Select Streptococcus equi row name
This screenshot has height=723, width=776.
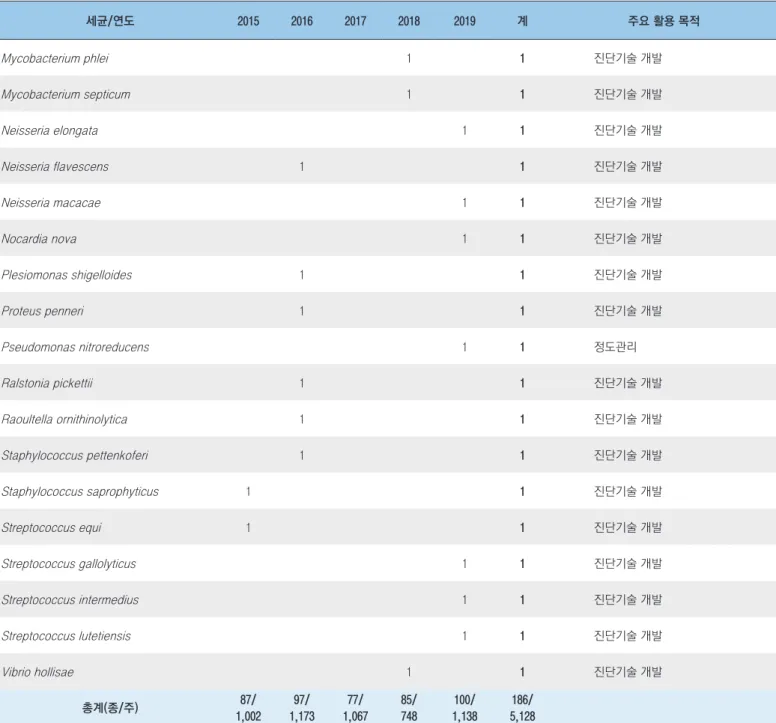pos(51,528)
